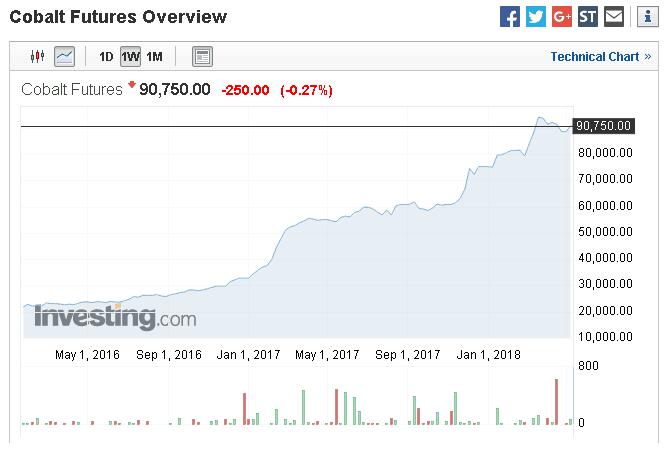Click the Jan 1, 2017 date marker
The image size is (664, 452).
[x=248, y=354]
